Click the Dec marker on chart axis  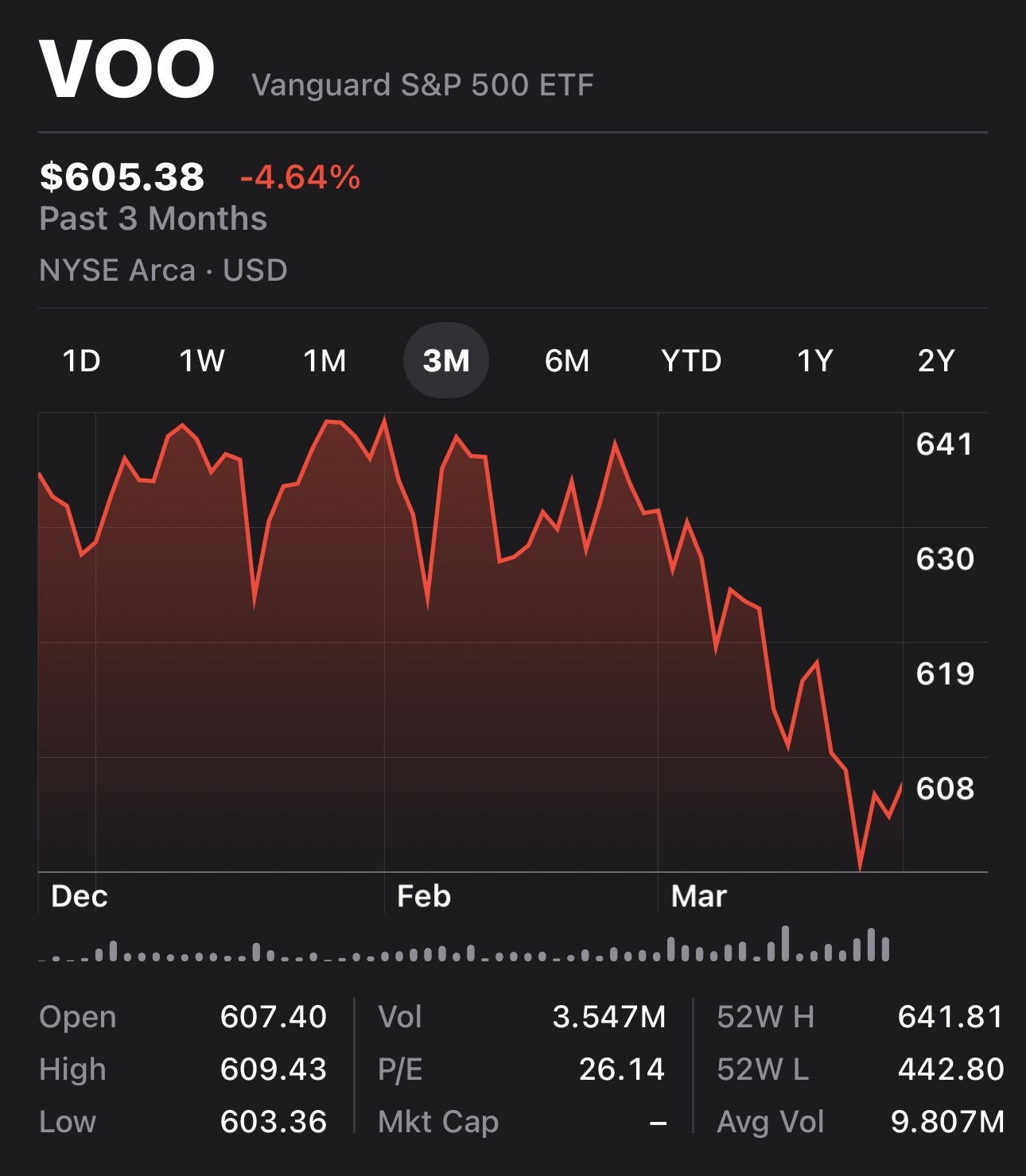click(80, 896)
